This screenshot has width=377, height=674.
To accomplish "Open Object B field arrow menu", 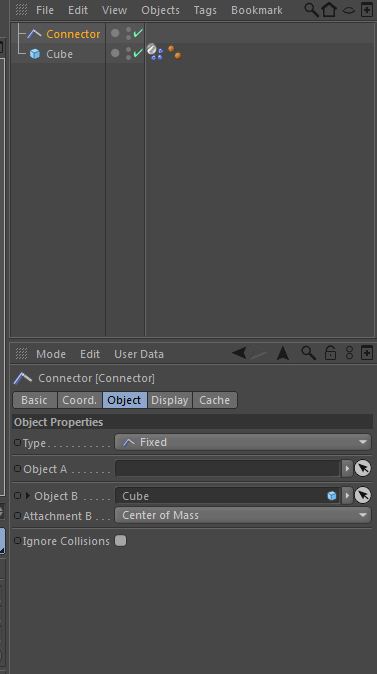I will point(347,496).
